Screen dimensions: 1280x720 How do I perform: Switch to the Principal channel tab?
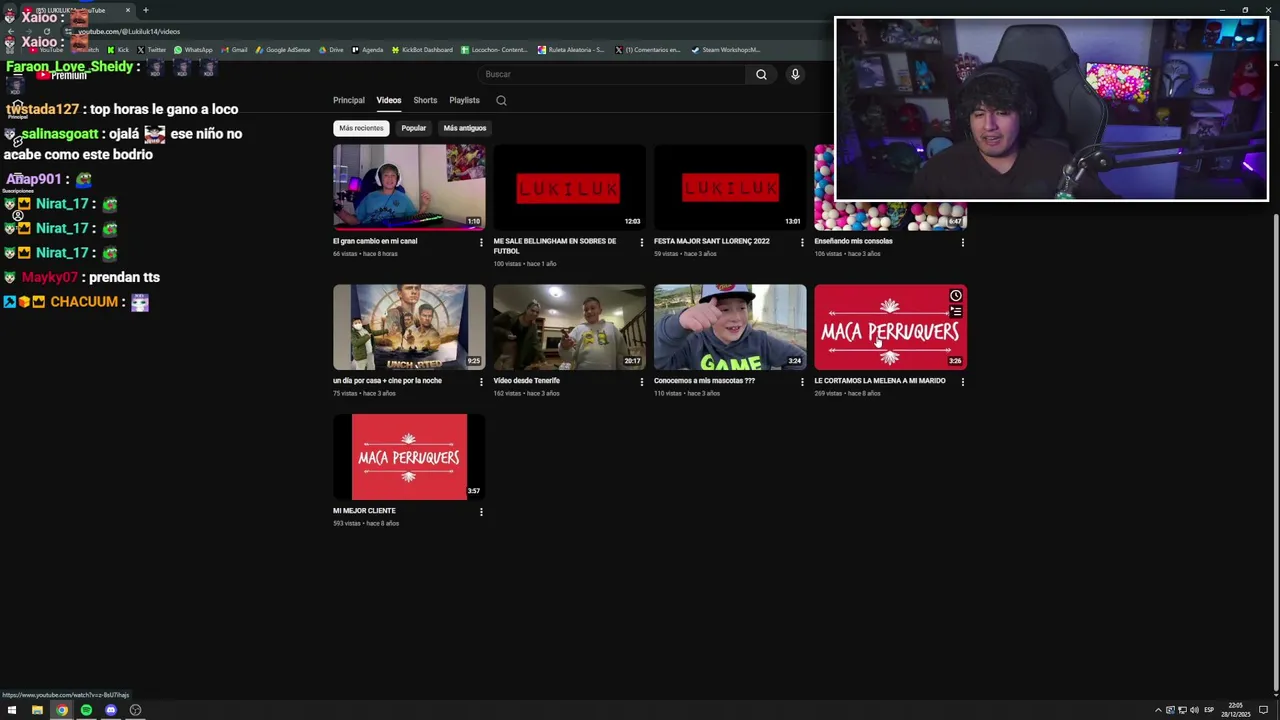pyautogui.click(x=349, y=100)
